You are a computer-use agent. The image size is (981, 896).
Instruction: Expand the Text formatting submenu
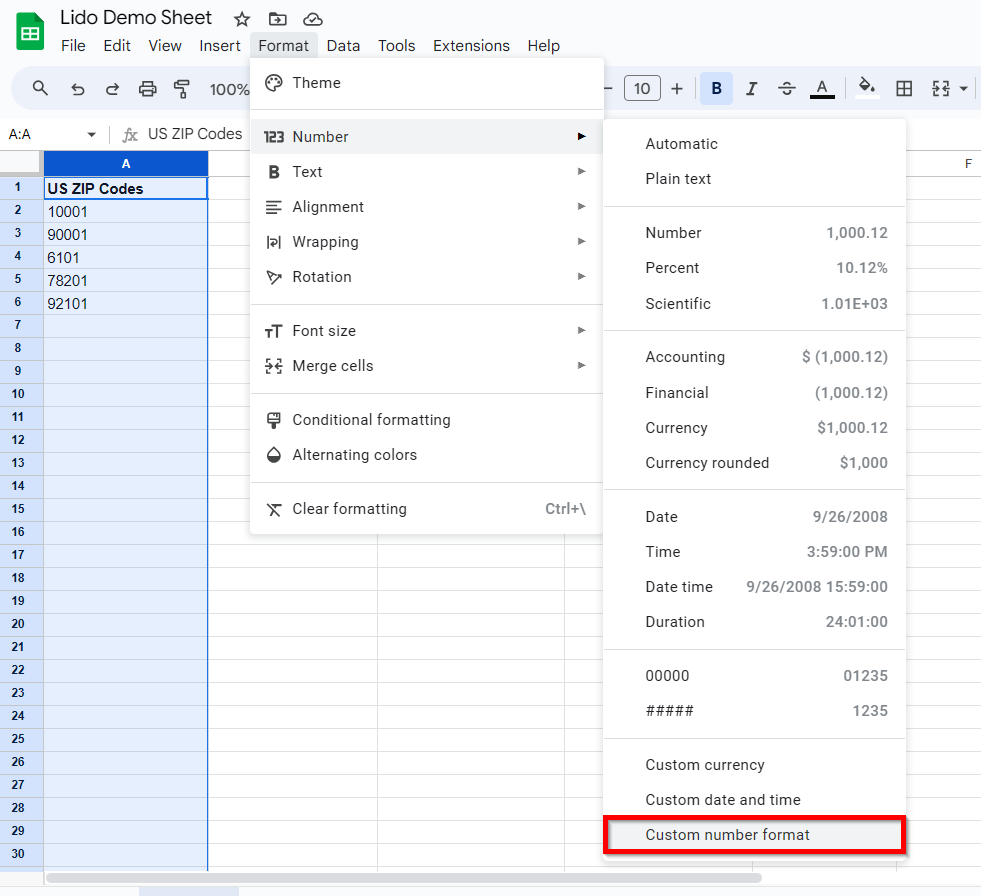[x=307, y=171]
